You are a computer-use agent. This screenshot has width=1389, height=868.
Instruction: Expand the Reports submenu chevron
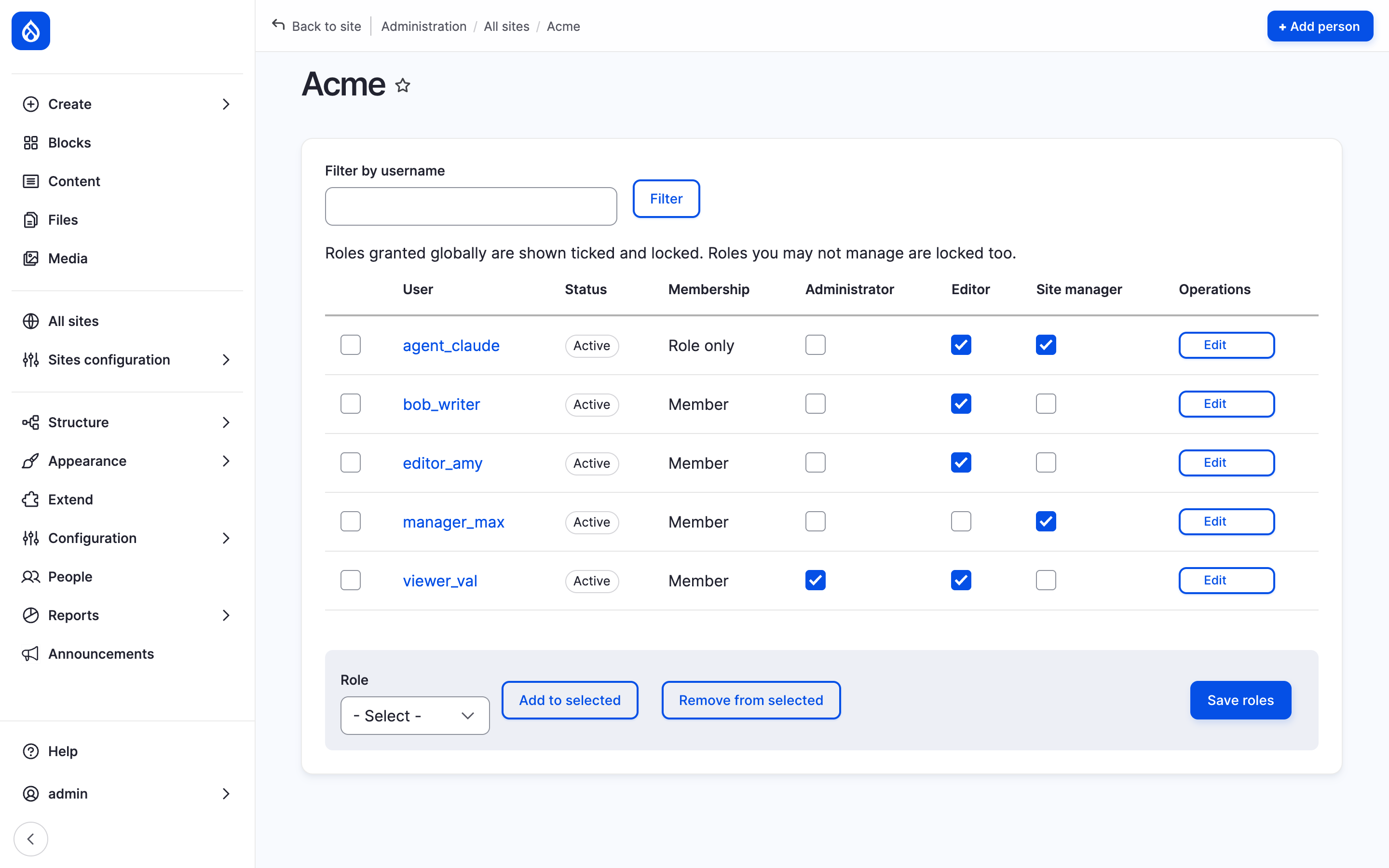pyautogui.click(x=226, y=615)
